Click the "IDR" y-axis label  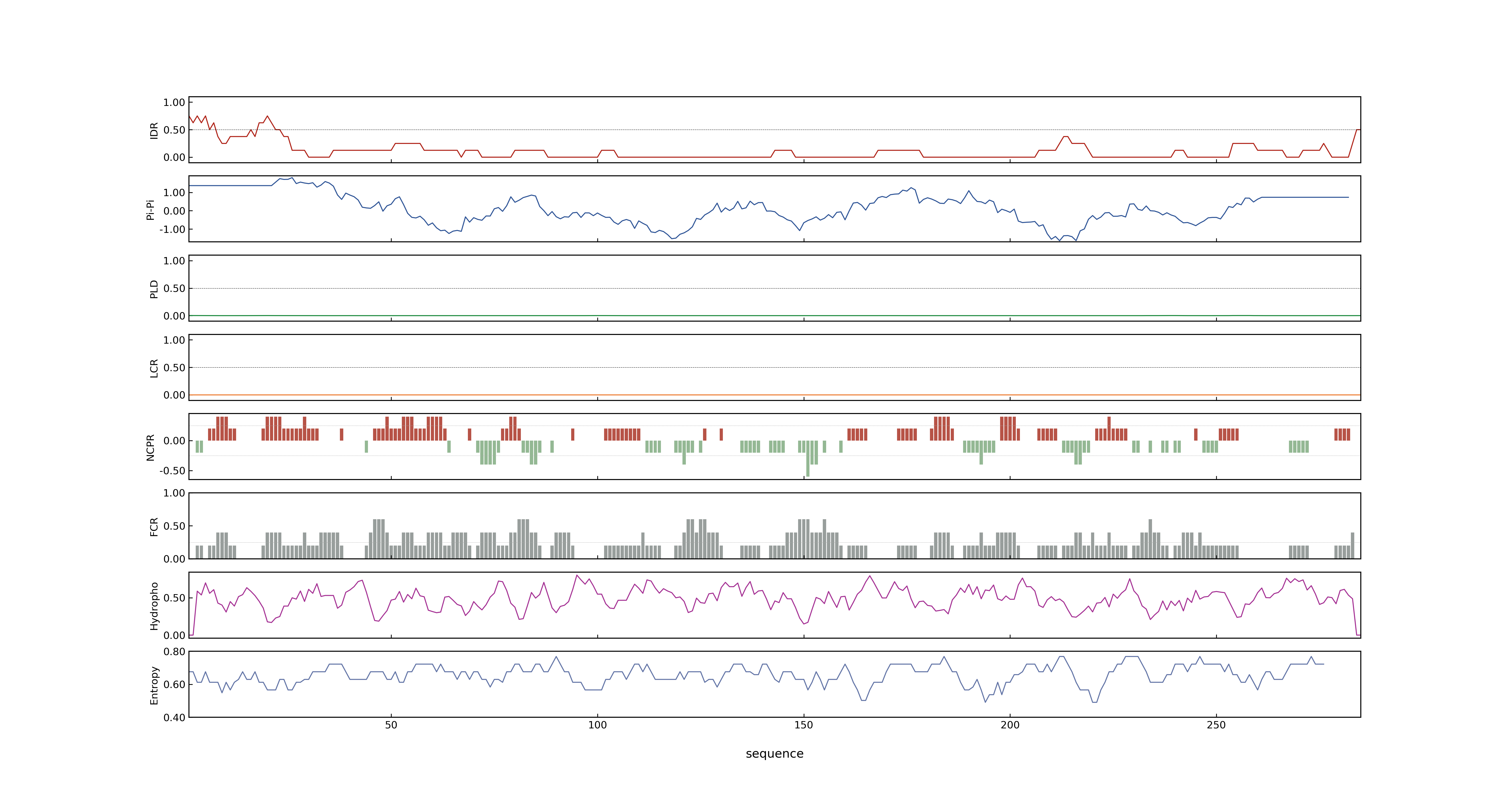(154, 130)
